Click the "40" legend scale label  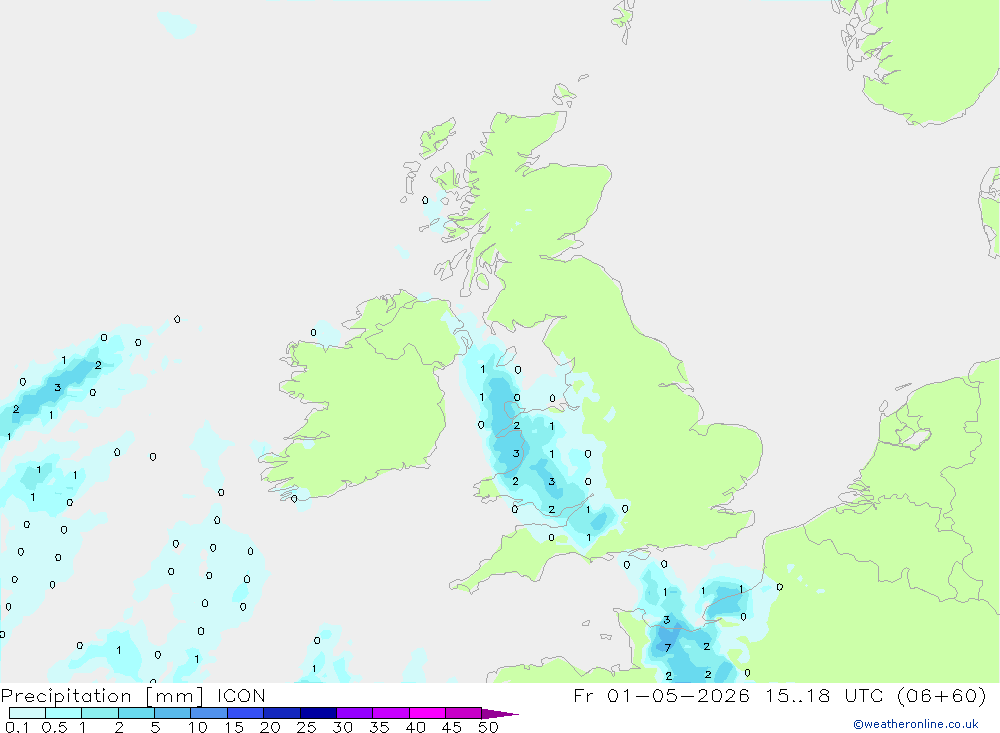point(416,727)
